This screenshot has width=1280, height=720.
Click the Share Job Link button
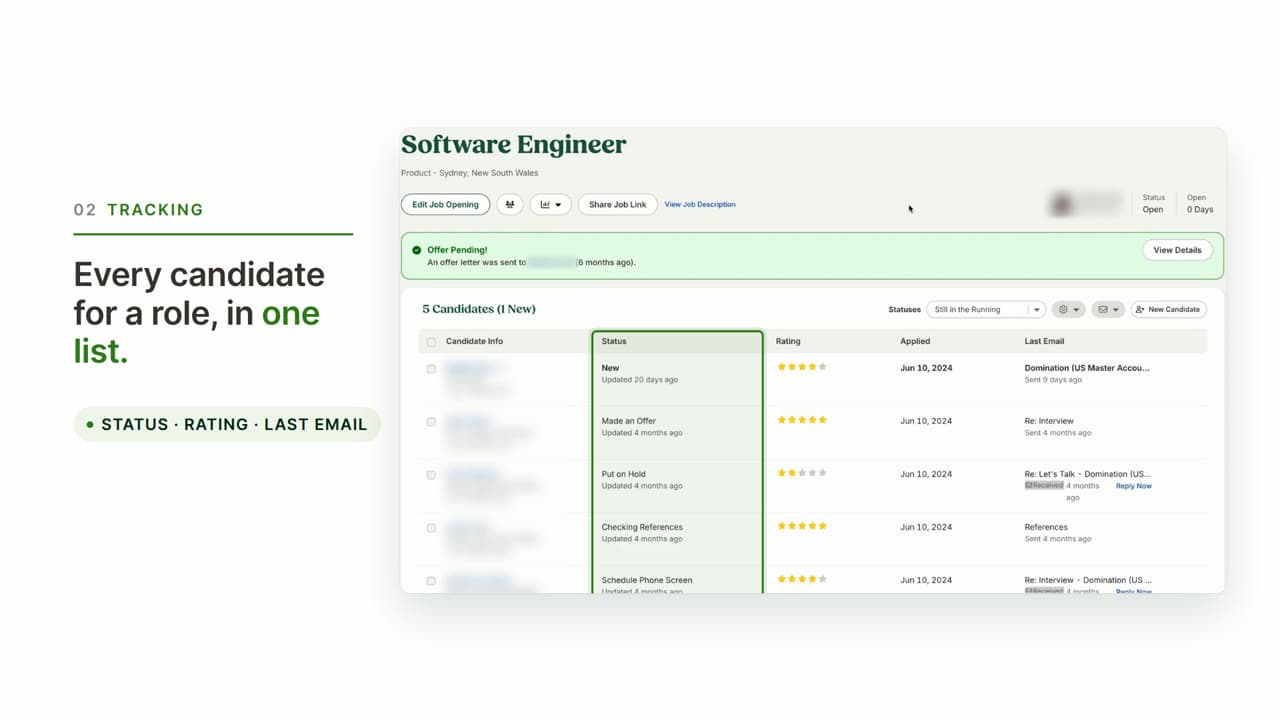617,205
